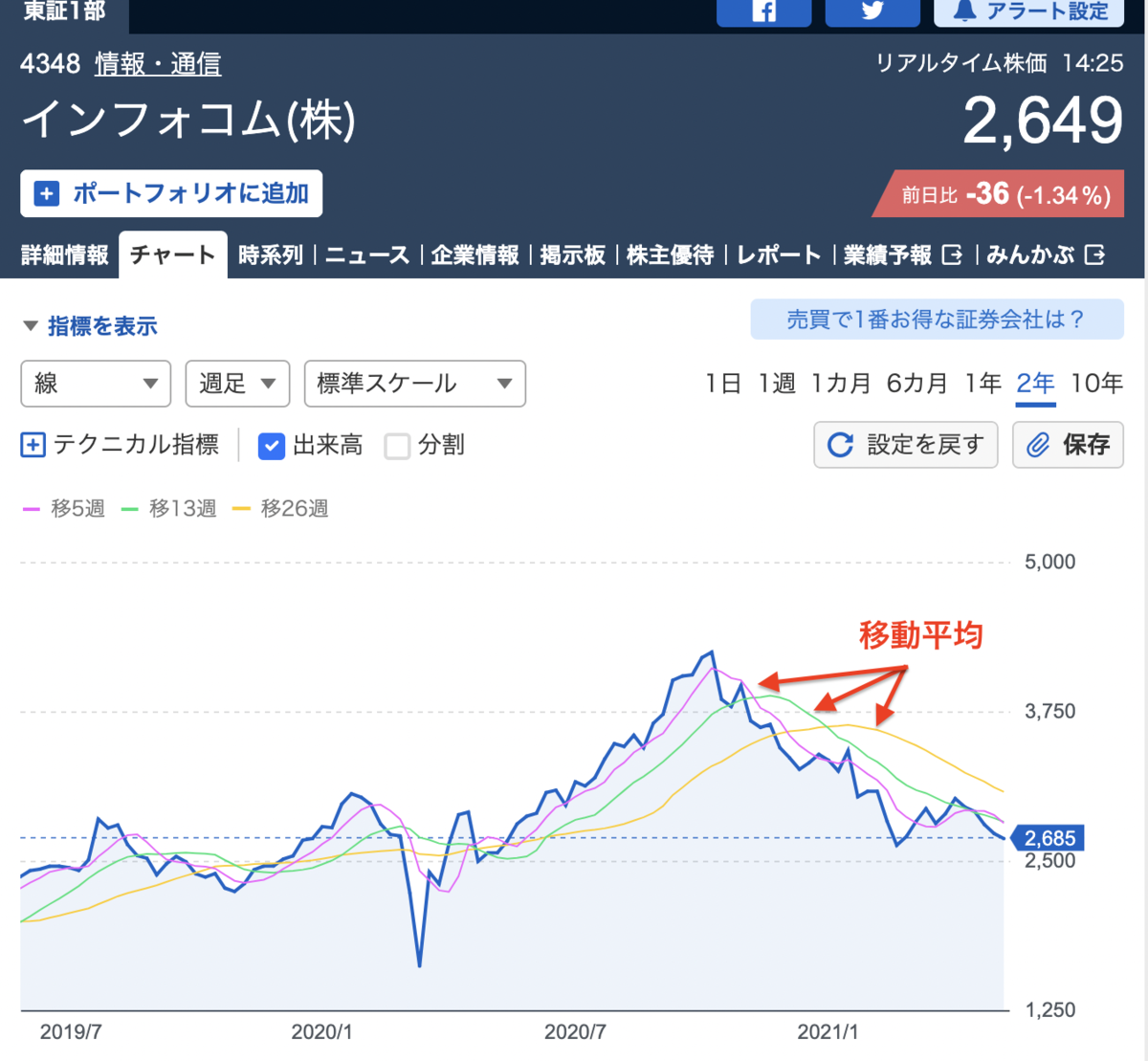
Task: Open アラート設定 bell button
Action: 1028,11
